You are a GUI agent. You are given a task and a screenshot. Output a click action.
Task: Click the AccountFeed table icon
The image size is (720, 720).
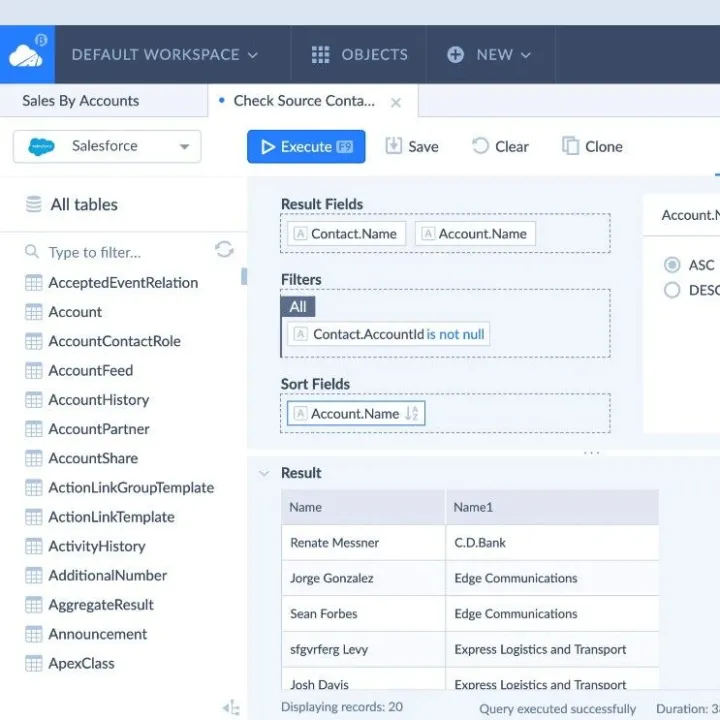point(34,371)
